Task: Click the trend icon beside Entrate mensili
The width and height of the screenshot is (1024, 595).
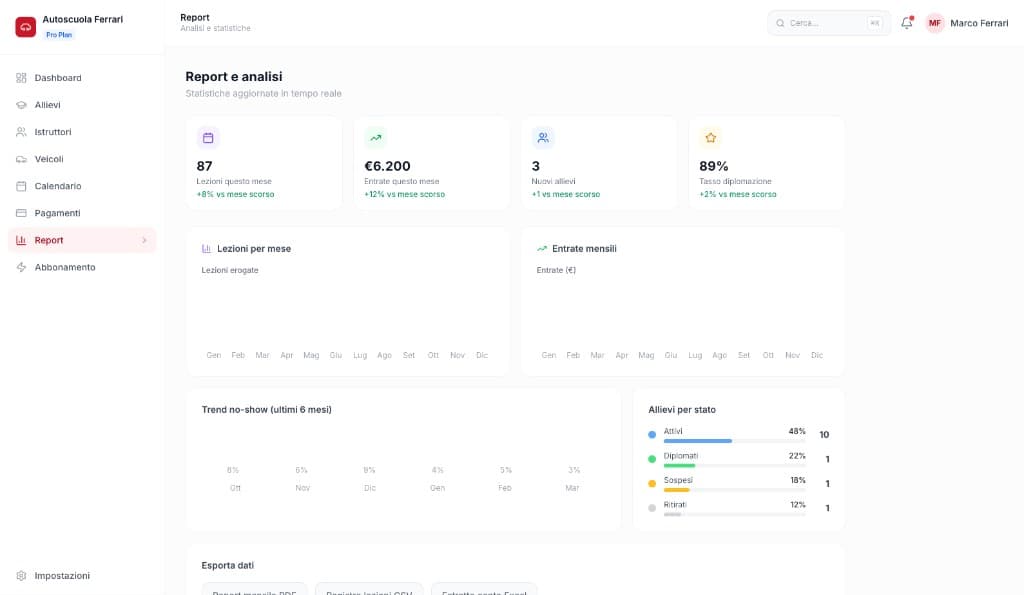Action: point(542,248)
